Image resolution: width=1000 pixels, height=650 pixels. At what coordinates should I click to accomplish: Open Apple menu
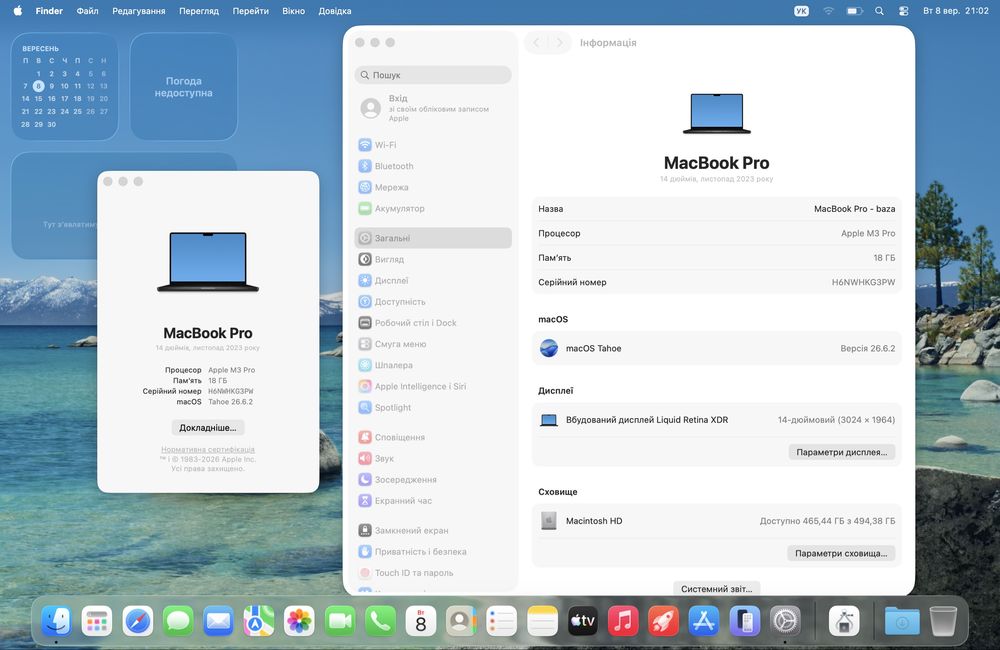18,11
